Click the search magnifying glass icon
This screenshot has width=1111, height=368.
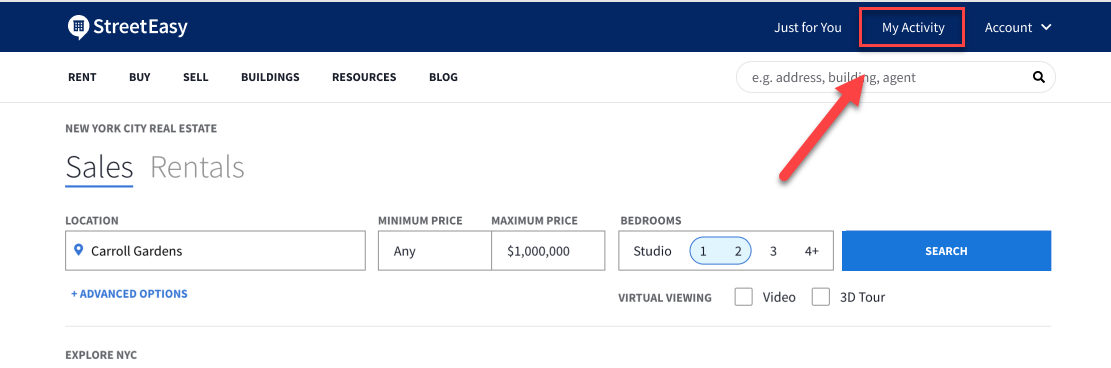tap(1039, 77)
